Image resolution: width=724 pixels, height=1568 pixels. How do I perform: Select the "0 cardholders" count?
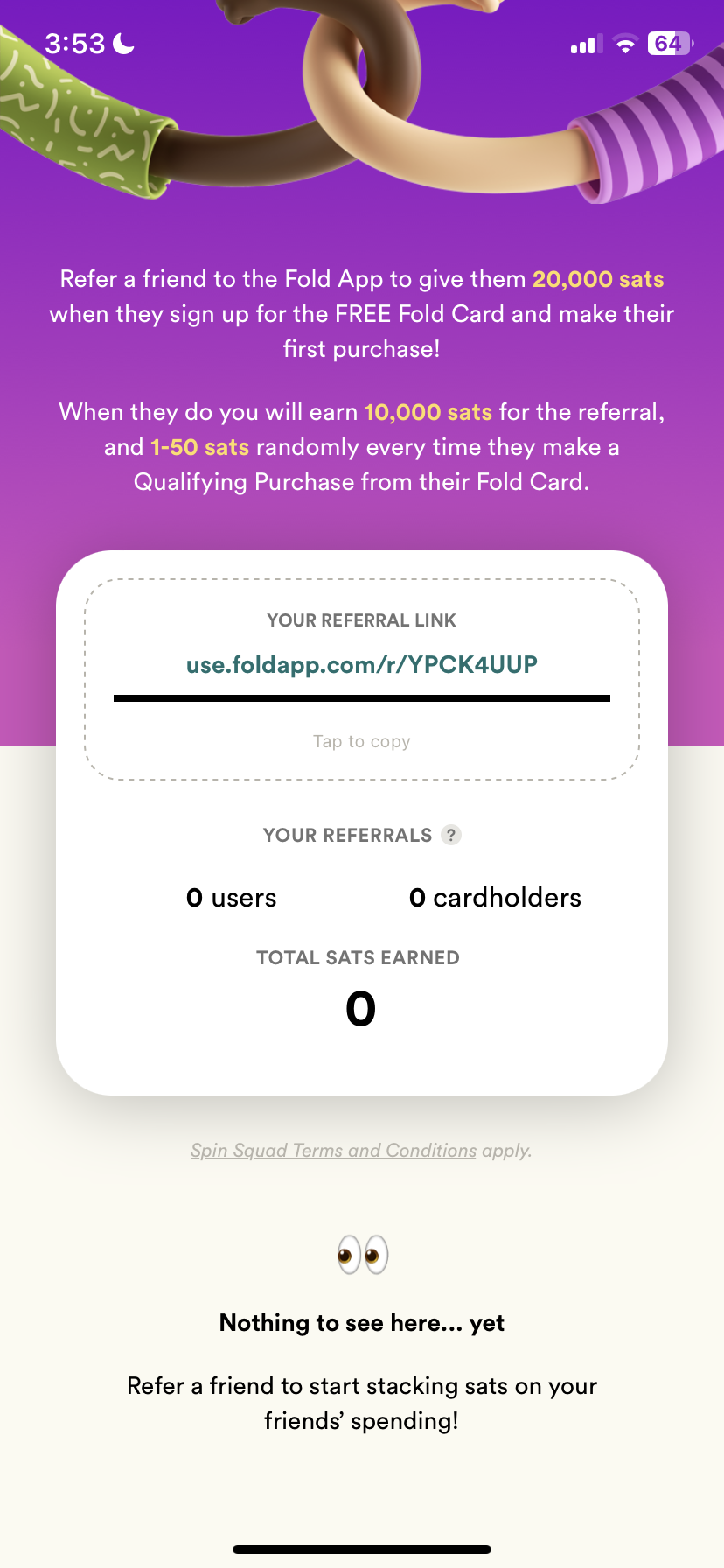495,898
